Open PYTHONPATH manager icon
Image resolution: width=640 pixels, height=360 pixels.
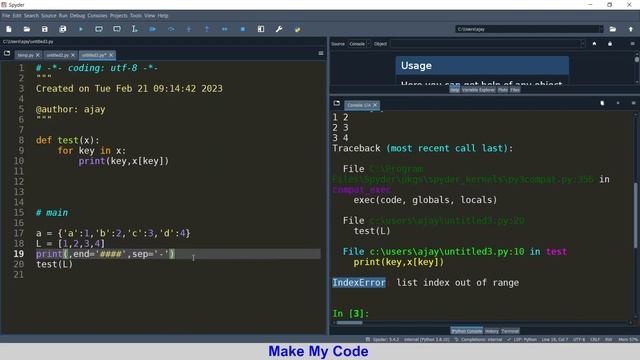pos(297,29)
